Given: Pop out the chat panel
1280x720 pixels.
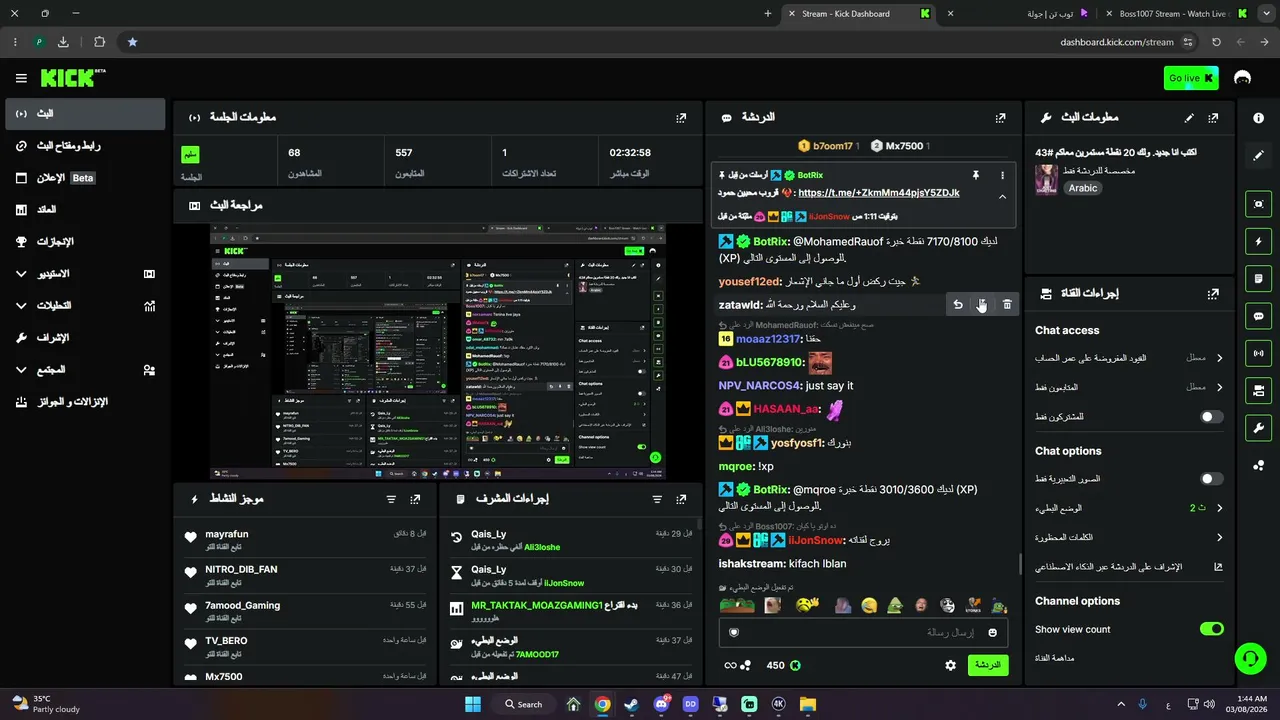Looking at the screenshot, I should click(x=1000, y=118).
